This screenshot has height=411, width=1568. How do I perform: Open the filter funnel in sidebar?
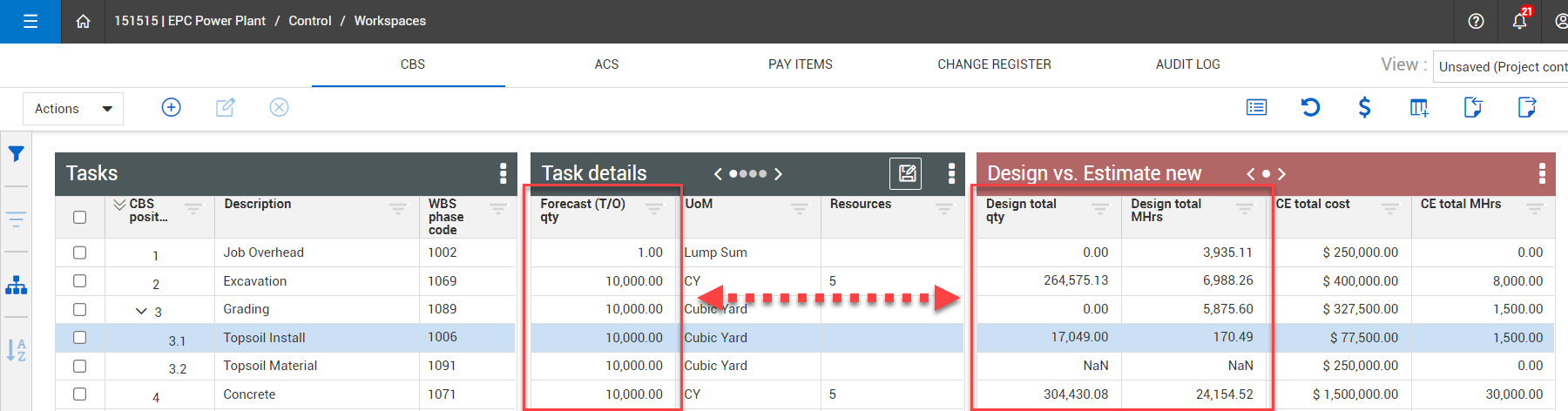point(16,154)
